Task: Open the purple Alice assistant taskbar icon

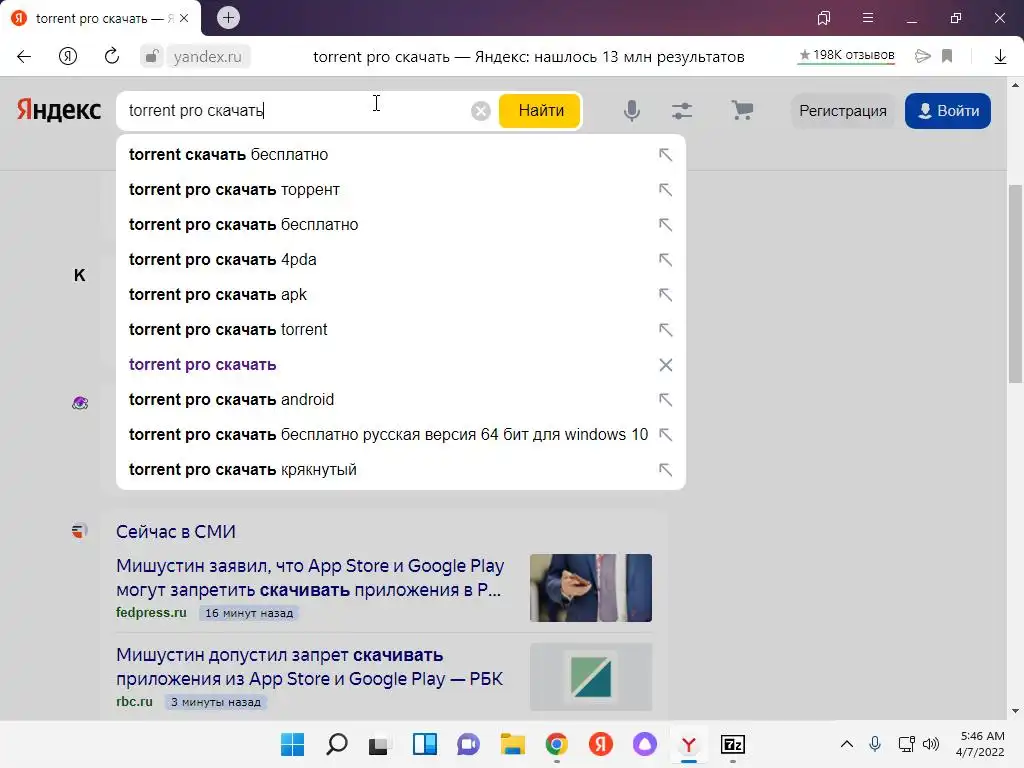Action: pyautogui.click(x=645, y=744)
